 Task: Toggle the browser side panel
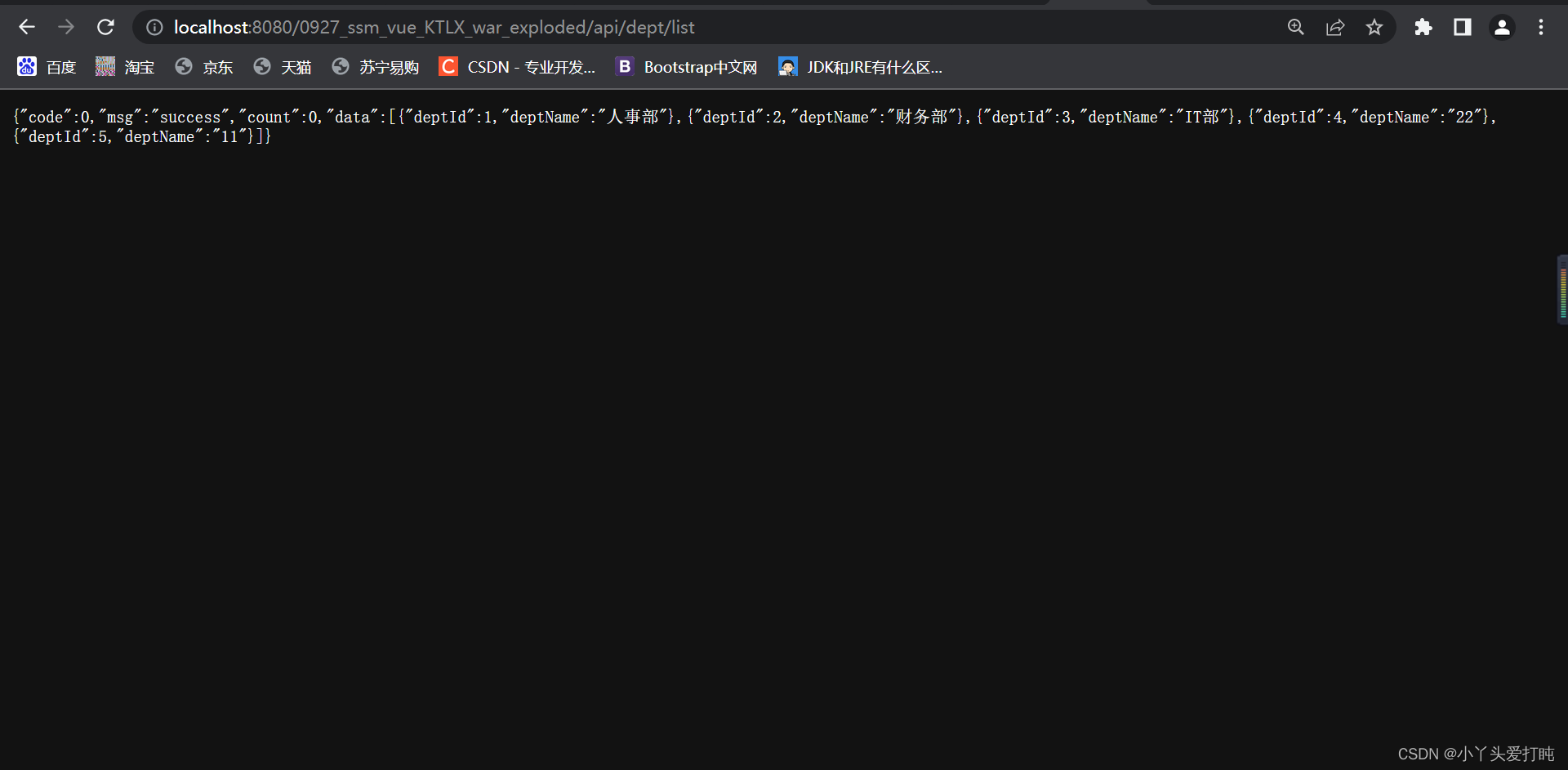click(1463, 27)
